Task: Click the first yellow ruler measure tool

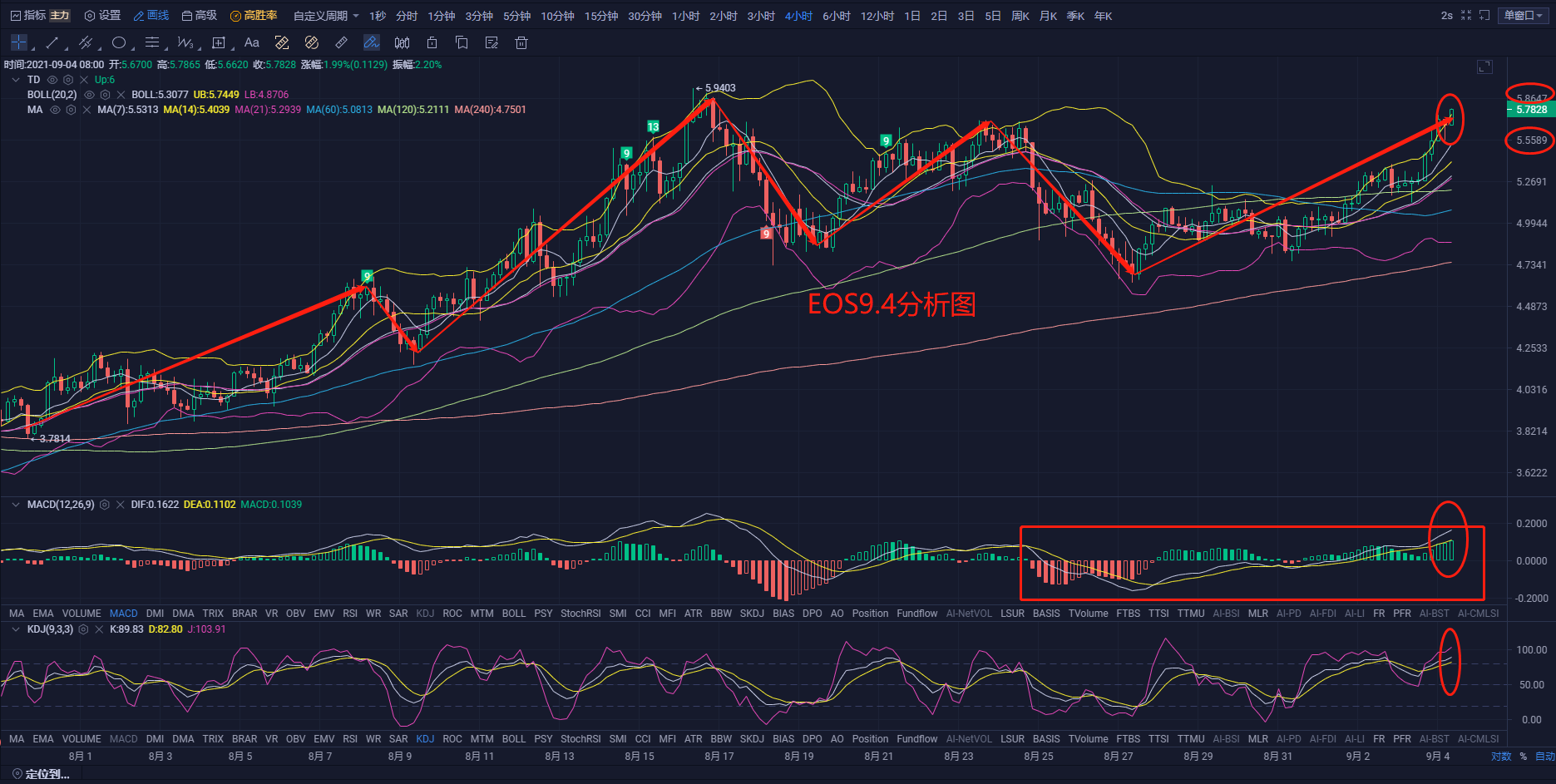Action: 282,42
